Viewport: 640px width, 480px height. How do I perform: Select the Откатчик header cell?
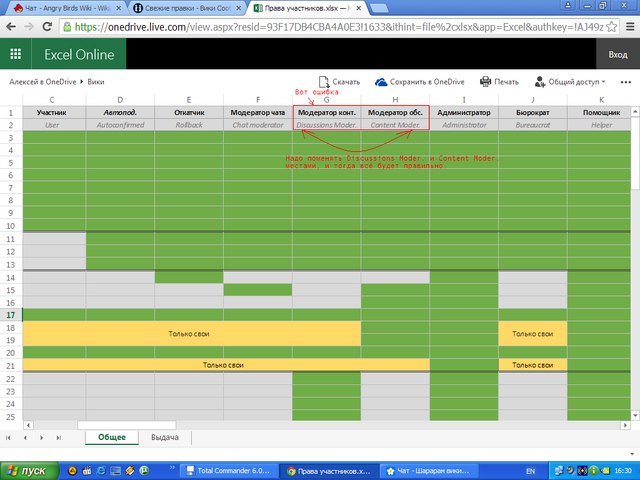click(189, 113)
